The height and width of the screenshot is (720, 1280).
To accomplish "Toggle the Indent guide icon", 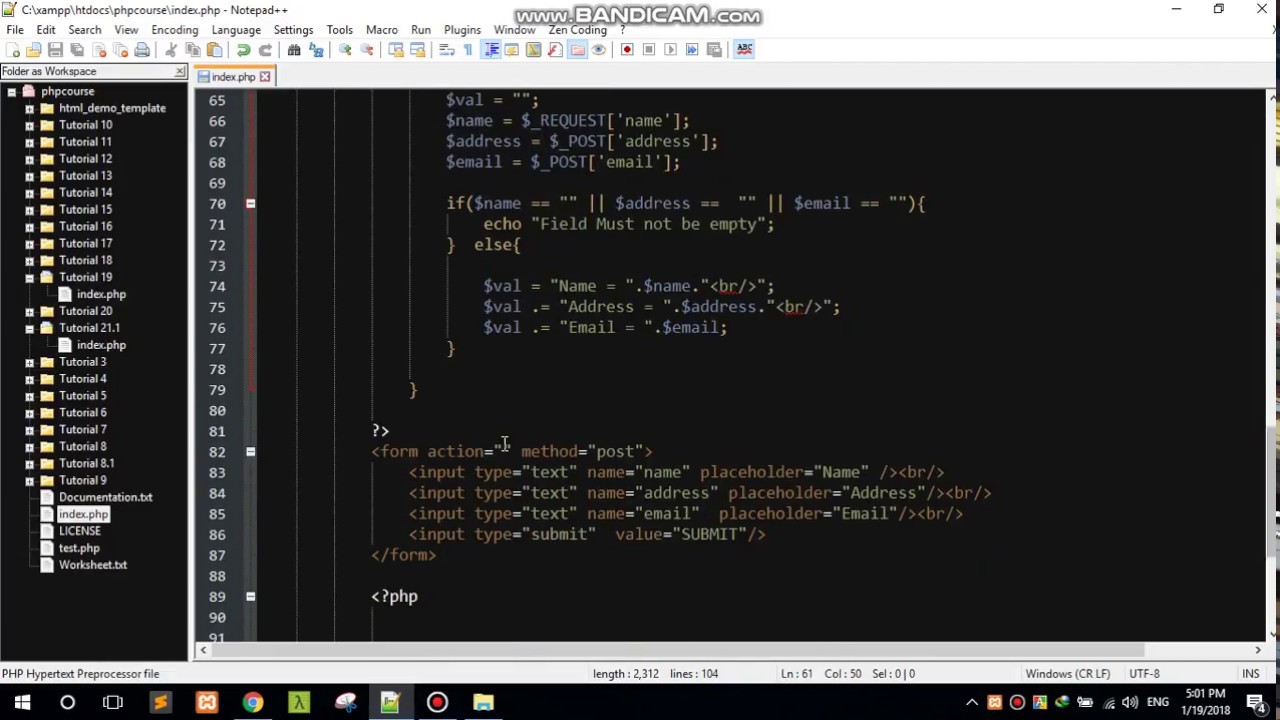I will [490, 50].
